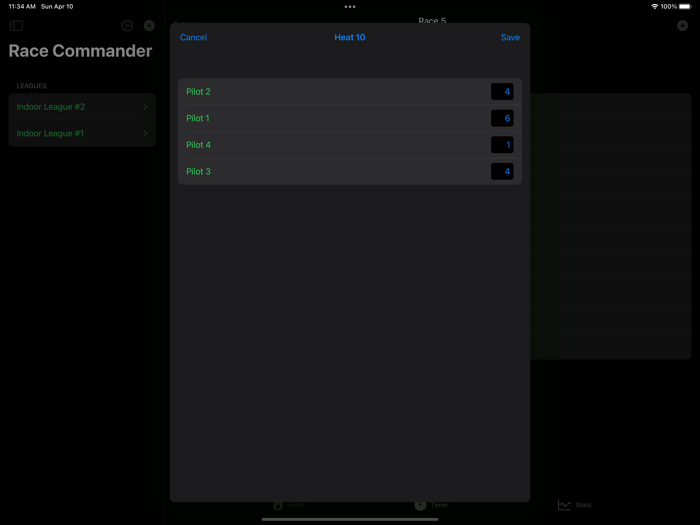Add a new league with plus icon
The height and width of the screenshot is (525, 700).
149,25
